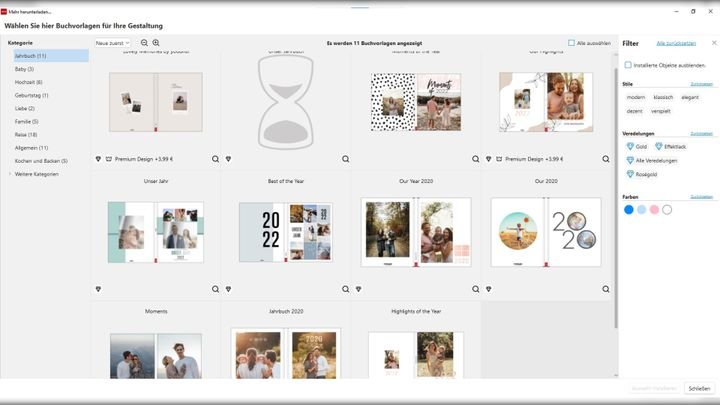This screenshot has height=405, width=720.
Task: Open the Neue zuerst sort dropdown
Action: [113, 43]
